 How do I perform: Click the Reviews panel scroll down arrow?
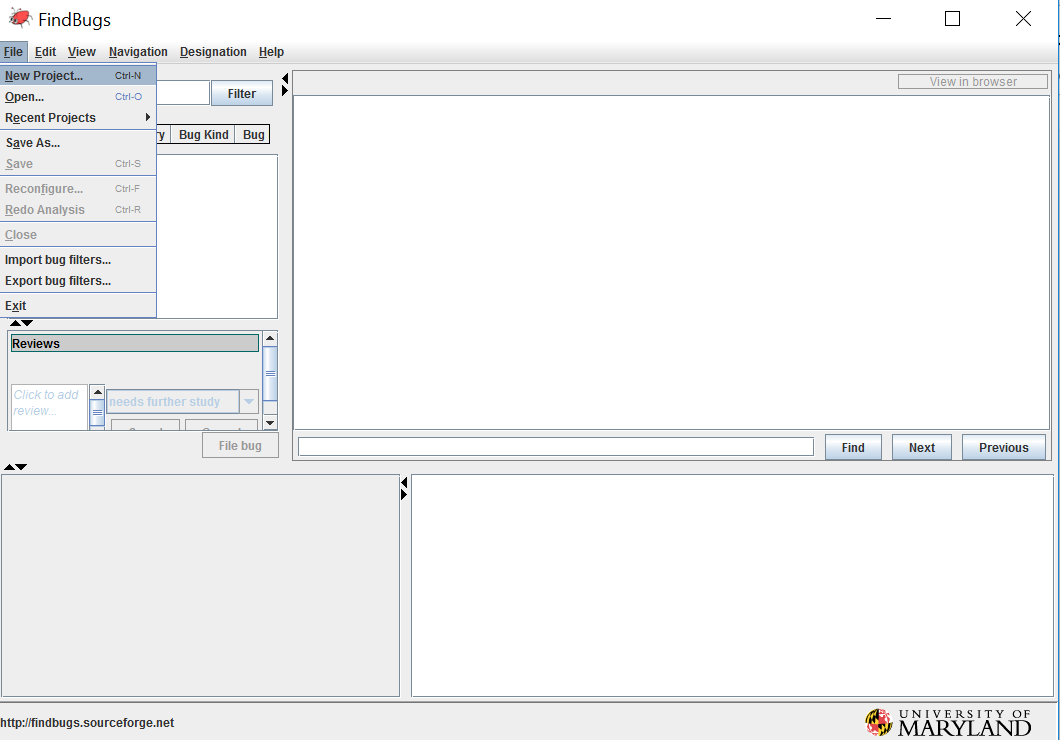click(270, 423)
